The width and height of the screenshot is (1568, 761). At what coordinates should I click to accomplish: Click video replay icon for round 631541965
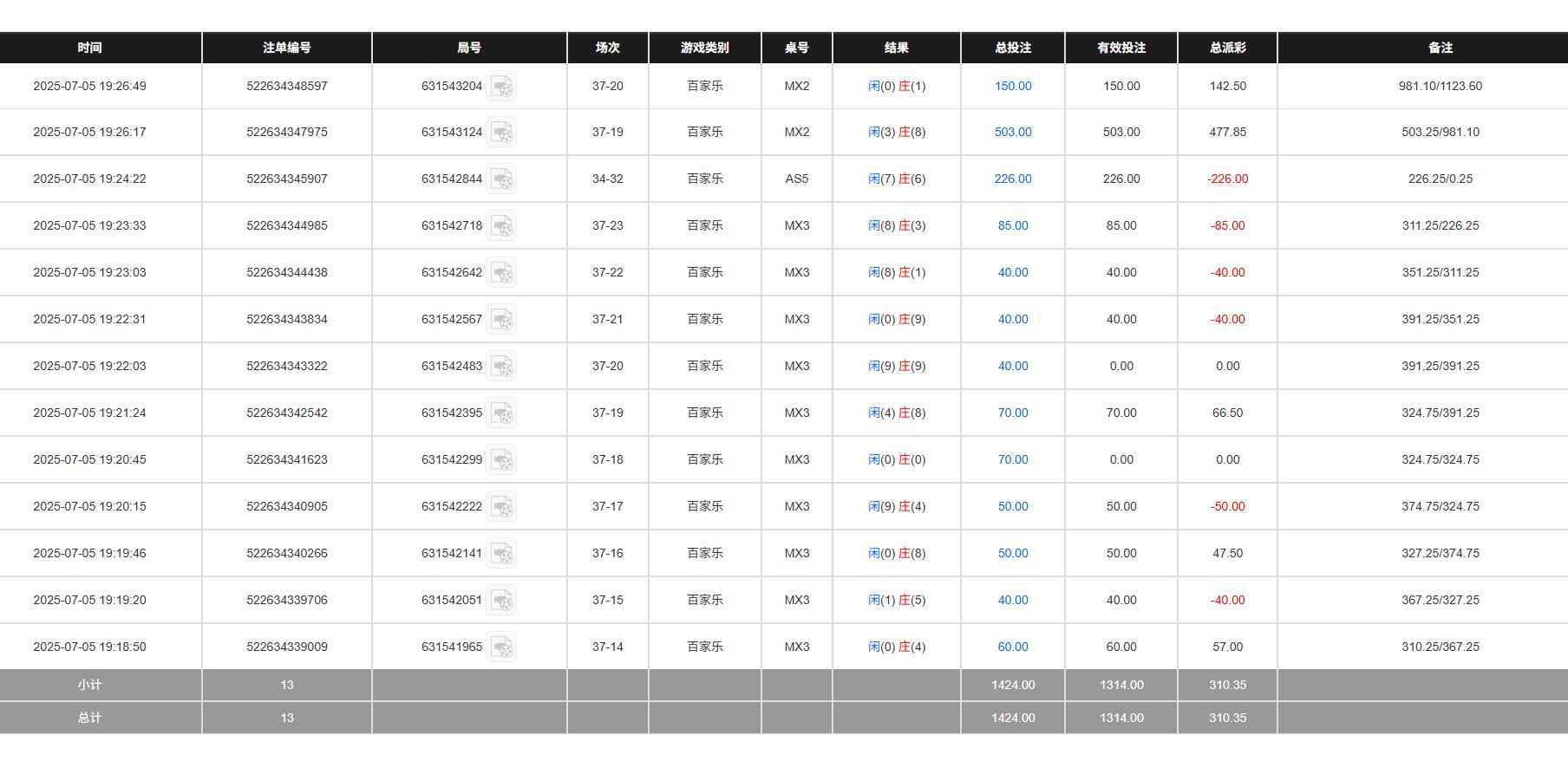pos(501,647)
